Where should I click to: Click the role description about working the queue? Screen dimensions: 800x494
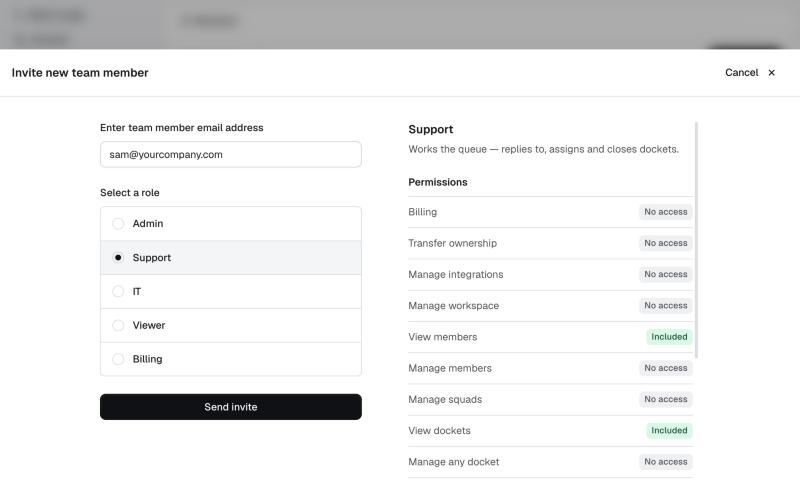click(x=543, y=149)
